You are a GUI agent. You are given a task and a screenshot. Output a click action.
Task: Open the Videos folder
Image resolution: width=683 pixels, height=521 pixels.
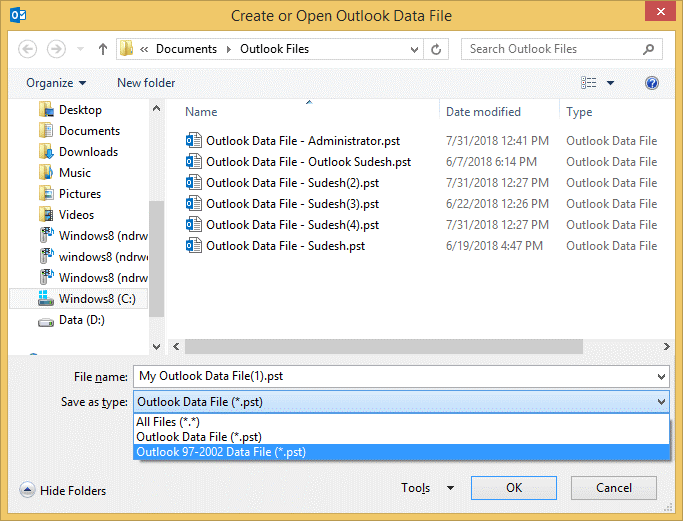(x=76, y=214)
